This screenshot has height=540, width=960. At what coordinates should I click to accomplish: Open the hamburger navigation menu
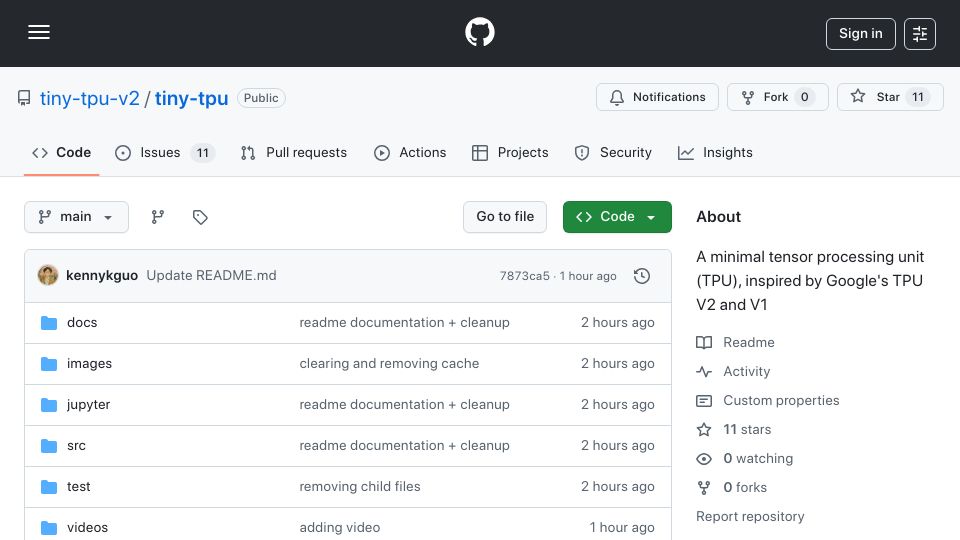(x=39, y=32)
